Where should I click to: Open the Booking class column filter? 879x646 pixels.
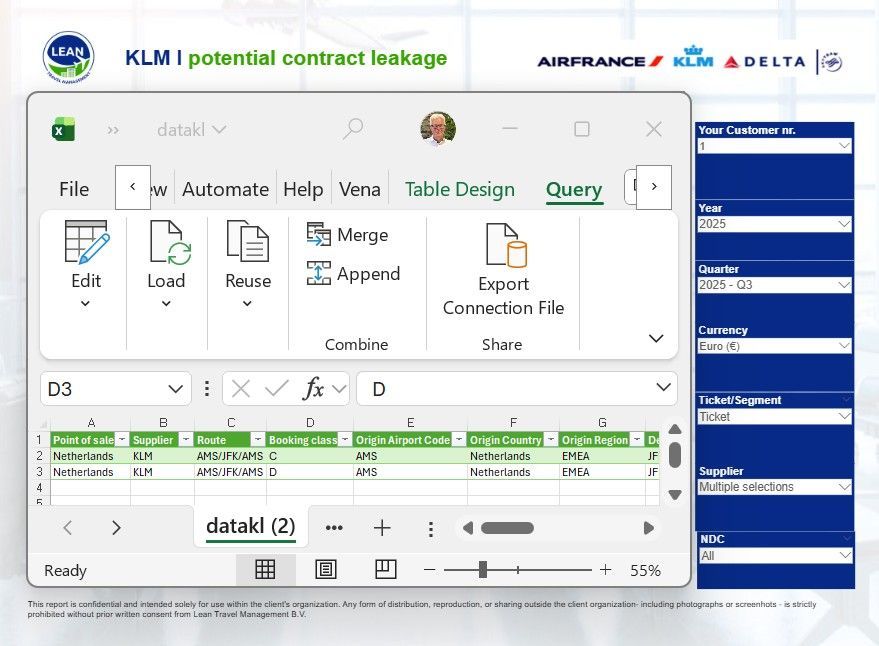345,440
